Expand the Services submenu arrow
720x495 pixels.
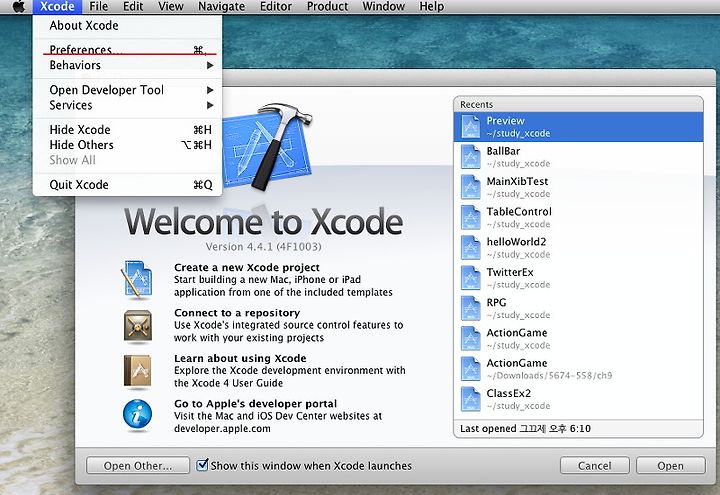point(210,106)
